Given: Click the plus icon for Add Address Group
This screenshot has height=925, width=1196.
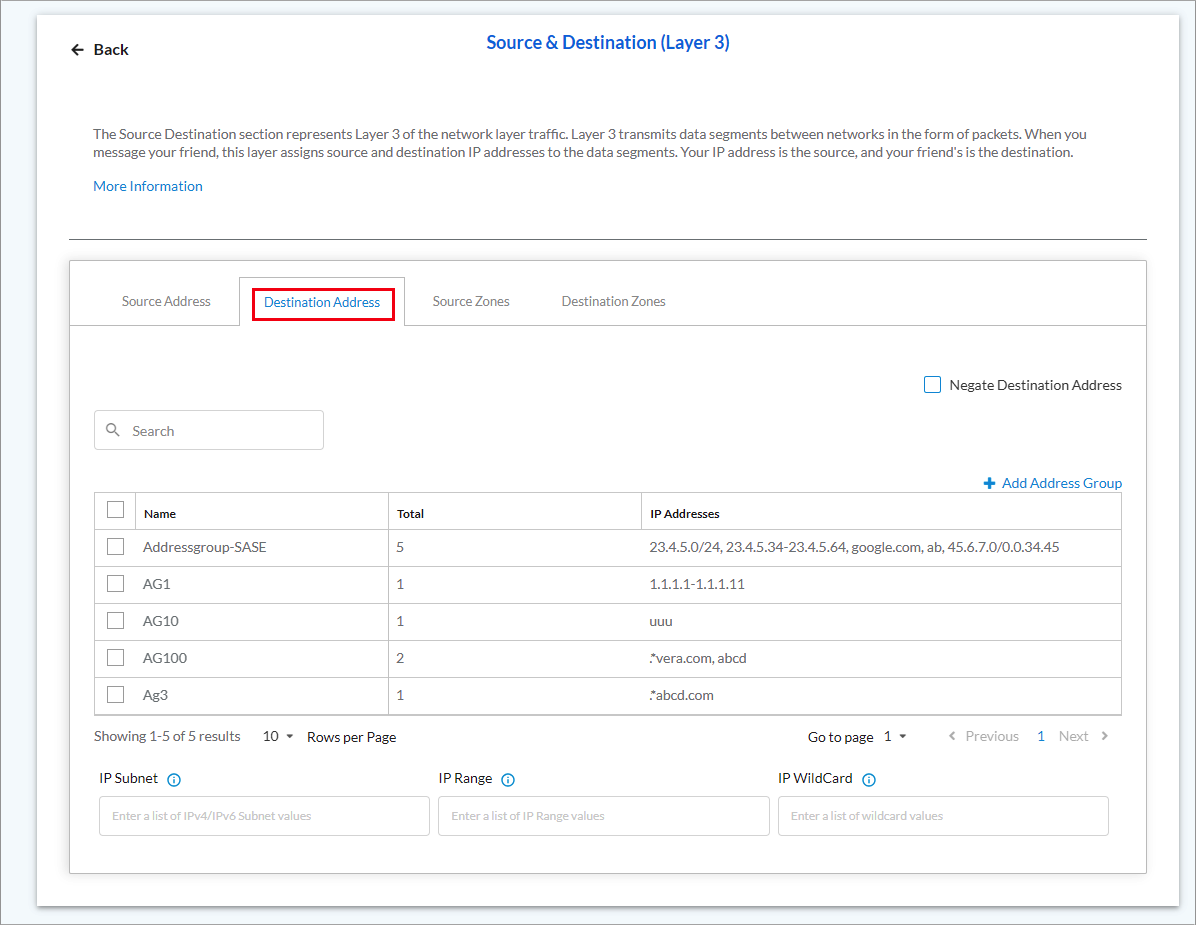Looking at the screenshot, I should pos(989,484).
